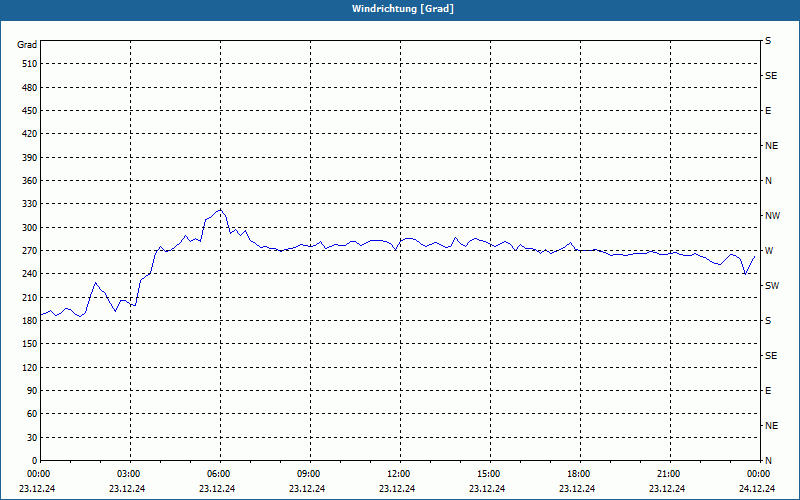This screenshot has width=800, height=500.
Task: Select the "60" degree axis label
Action: click(x=32, y=414)
